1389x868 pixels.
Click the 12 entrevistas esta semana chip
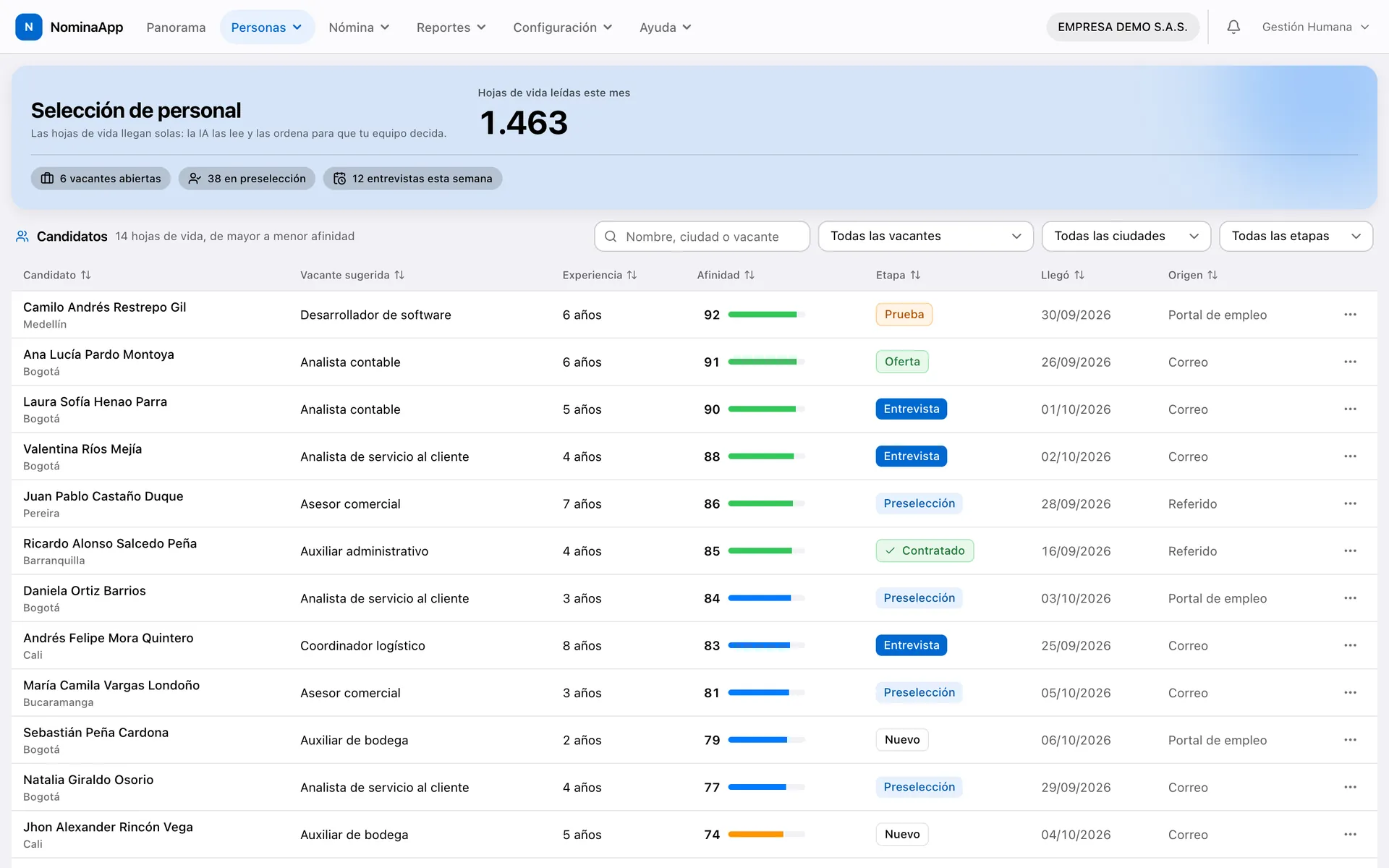412,179
